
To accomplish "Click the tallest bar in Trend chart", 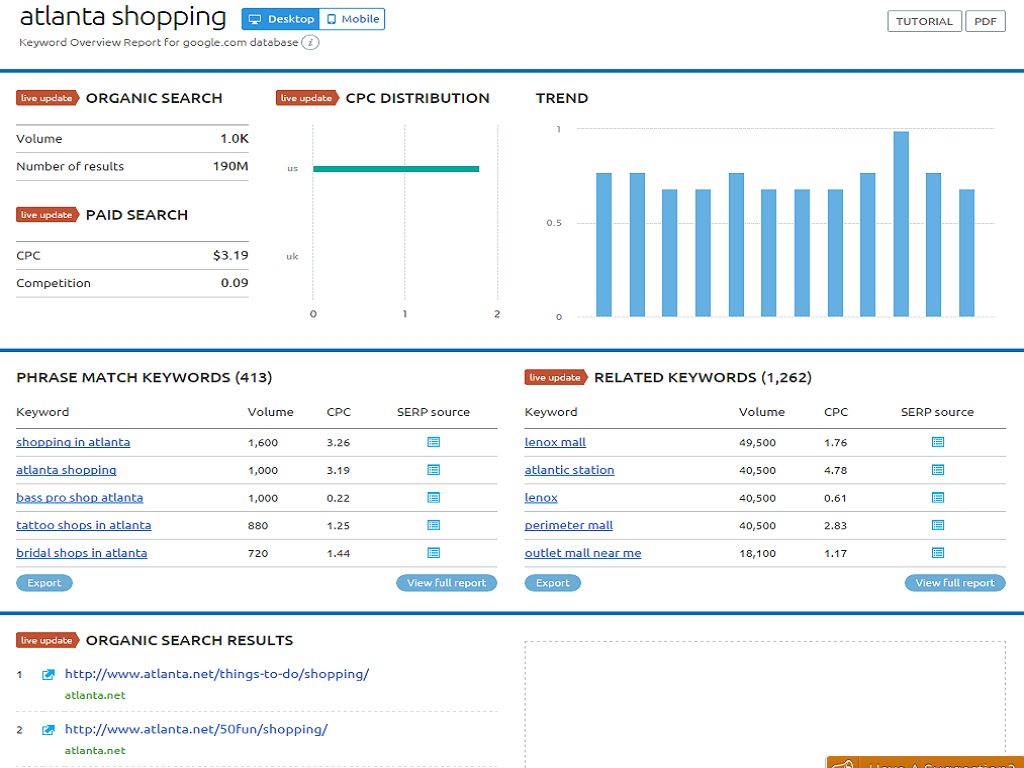I will pyautogui.click(x=901, y=224).
